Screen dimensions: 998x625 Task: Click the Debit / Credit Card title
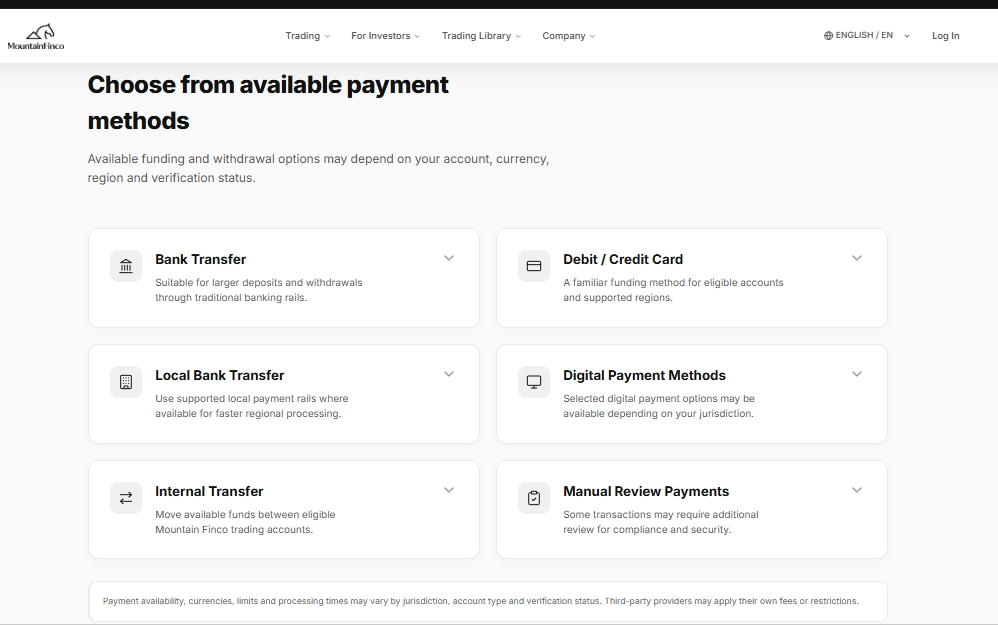622,259
